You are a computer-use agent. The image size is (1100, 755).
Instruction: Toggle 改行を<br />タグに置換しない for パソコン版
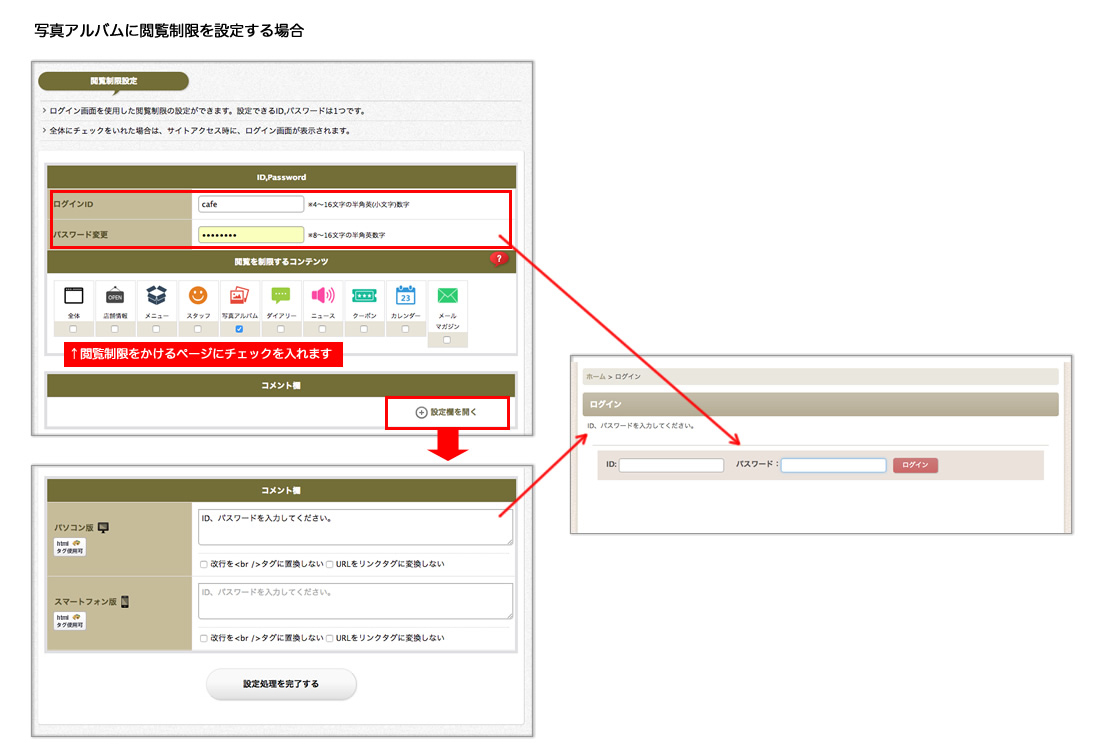[x=203, y=564]
